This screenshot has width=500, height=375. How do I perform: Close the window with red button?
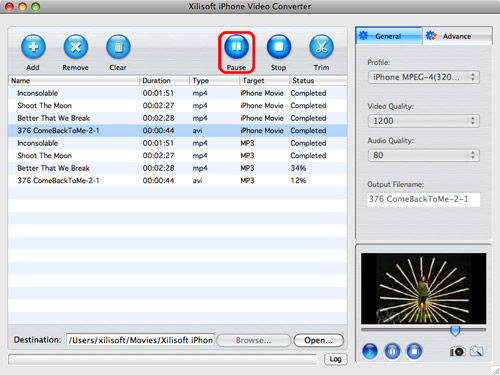[x=10, y=6]
